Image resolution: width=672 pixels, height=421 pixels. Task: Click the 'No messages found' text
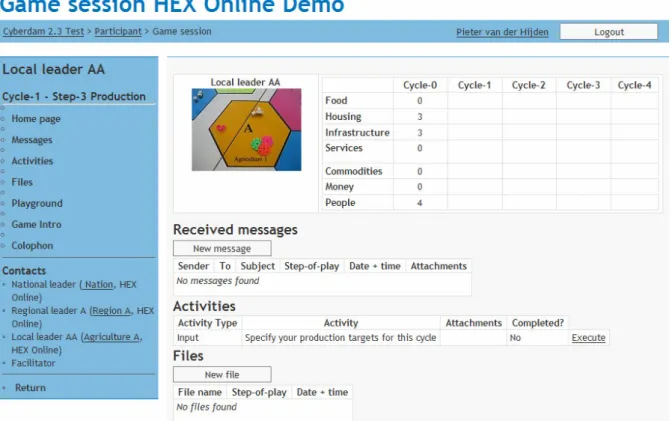[x=218, y=281]
